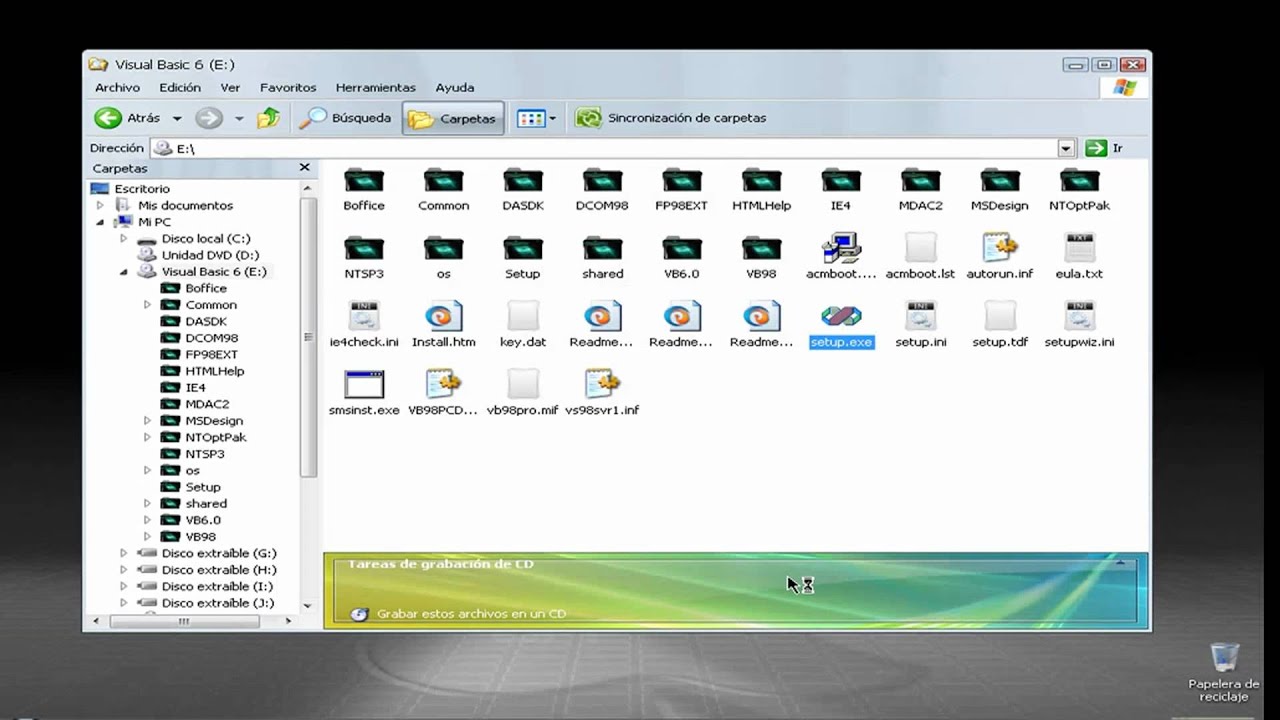
Task: Select the HTMLHelp folder icon in file pane
Action: 761,181
